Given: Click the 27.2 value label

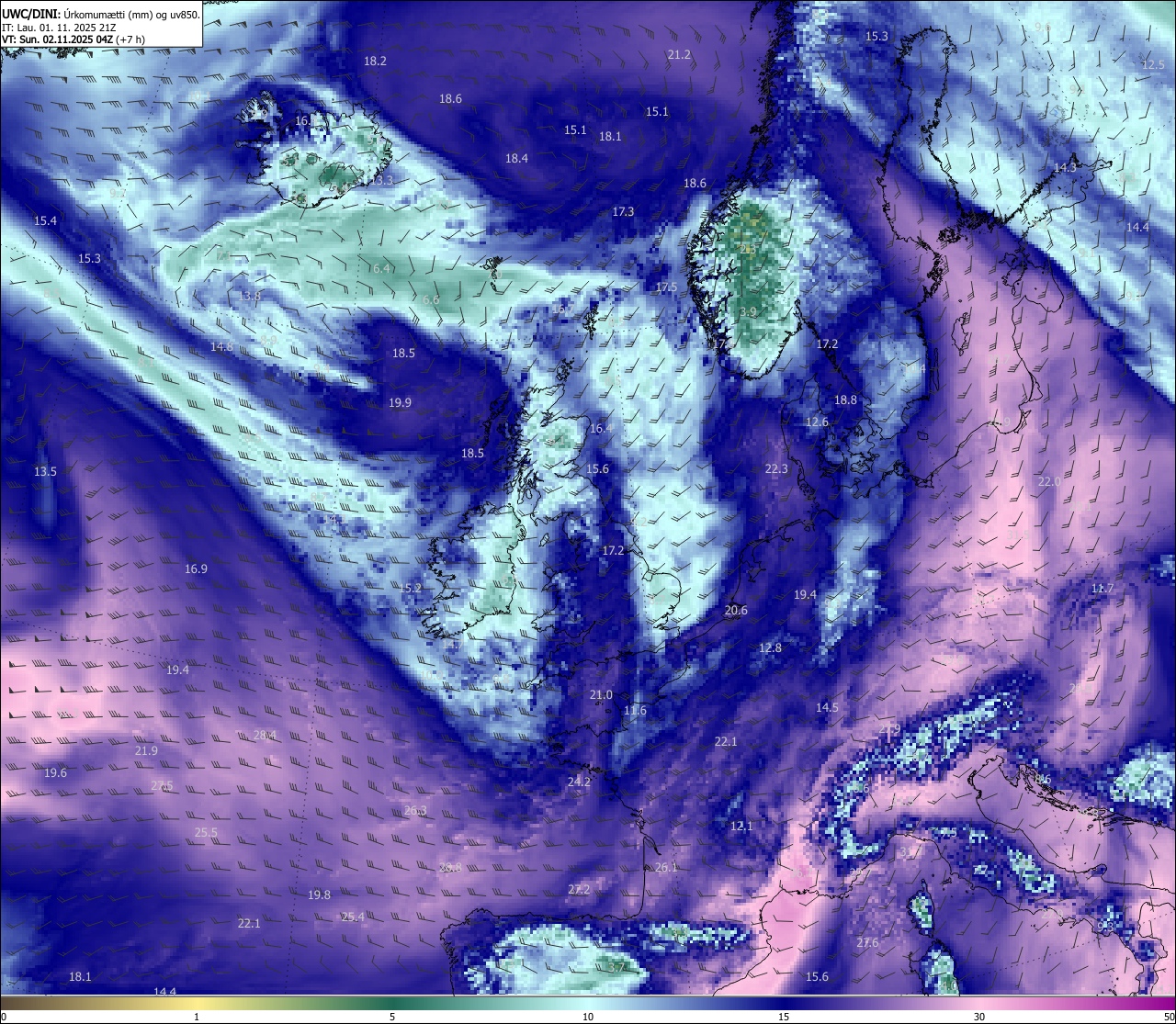Looking at the screenshot, I should tap(579, 890).
